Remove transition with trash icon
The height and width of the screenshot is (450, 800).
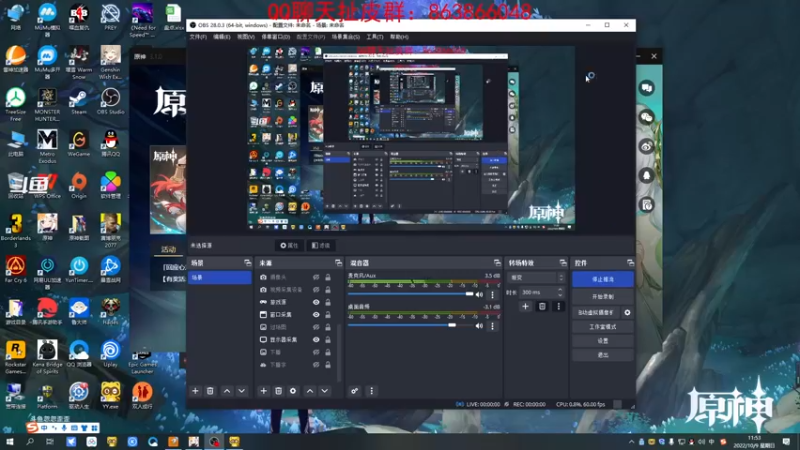(542, 306)
